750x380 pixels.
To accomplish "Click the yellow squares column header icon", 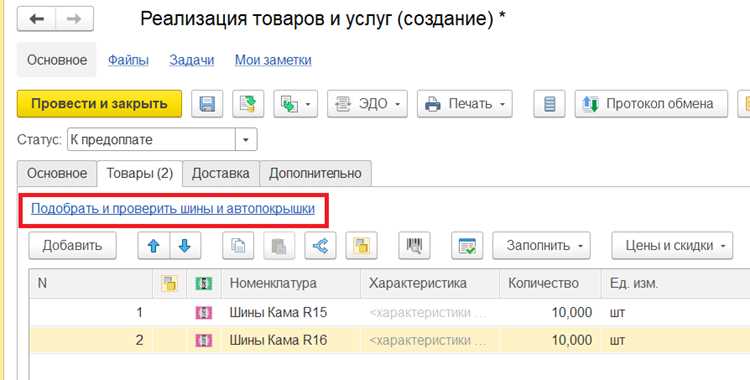I will point(169,283).
